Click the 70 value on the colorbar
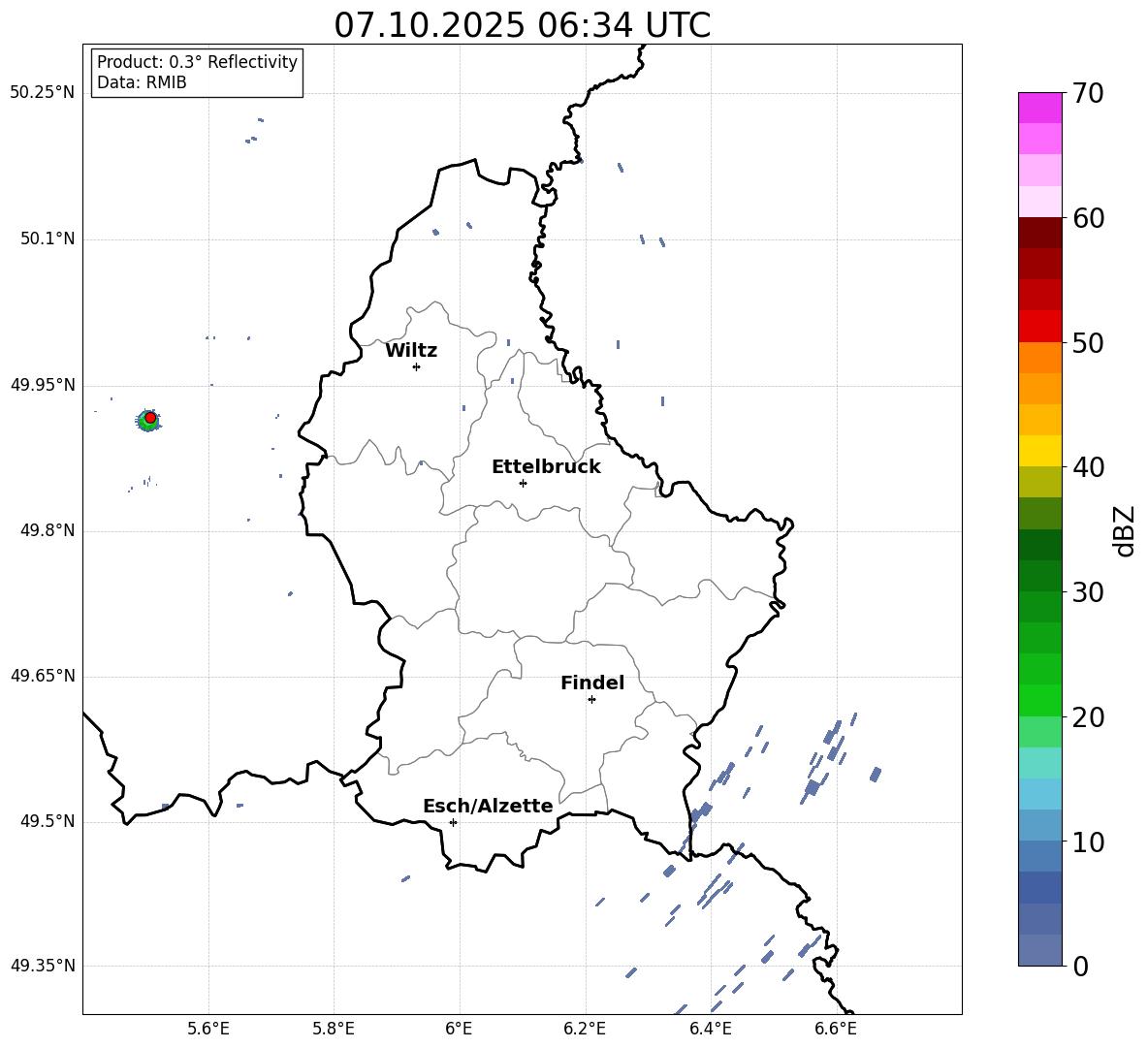This screenshot has height=1048, width=1148. pyautogui.click(x=1088, y=94)
